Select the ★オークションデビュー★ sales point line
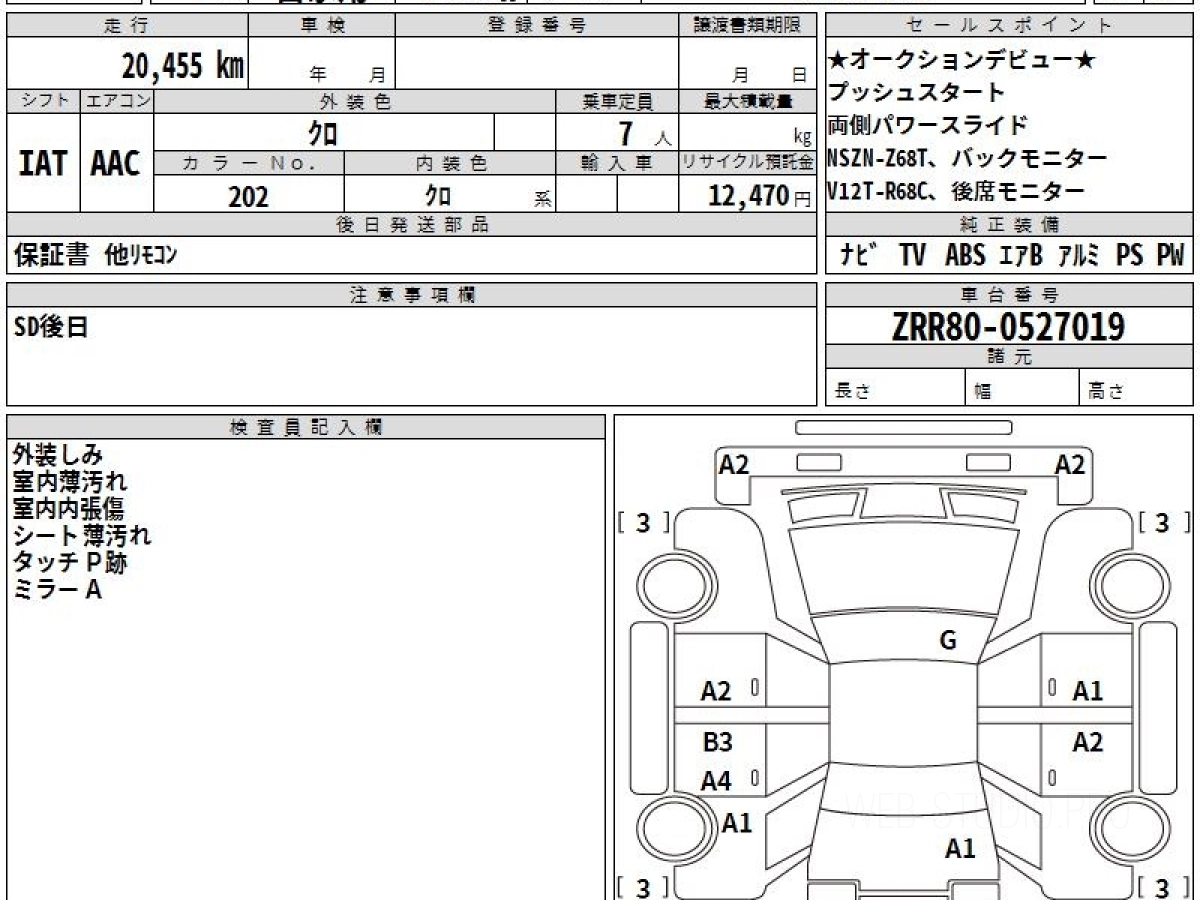The image size is (1200, 900). tap(962, 60)
